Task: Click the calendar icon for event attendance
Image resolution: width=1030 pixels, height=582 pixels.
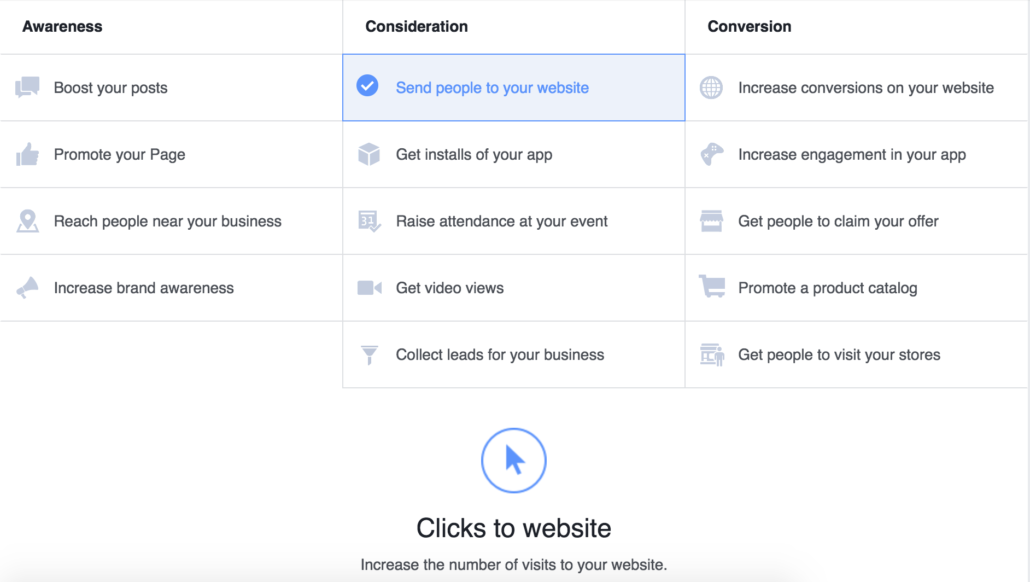Action: tap(369, 221)
